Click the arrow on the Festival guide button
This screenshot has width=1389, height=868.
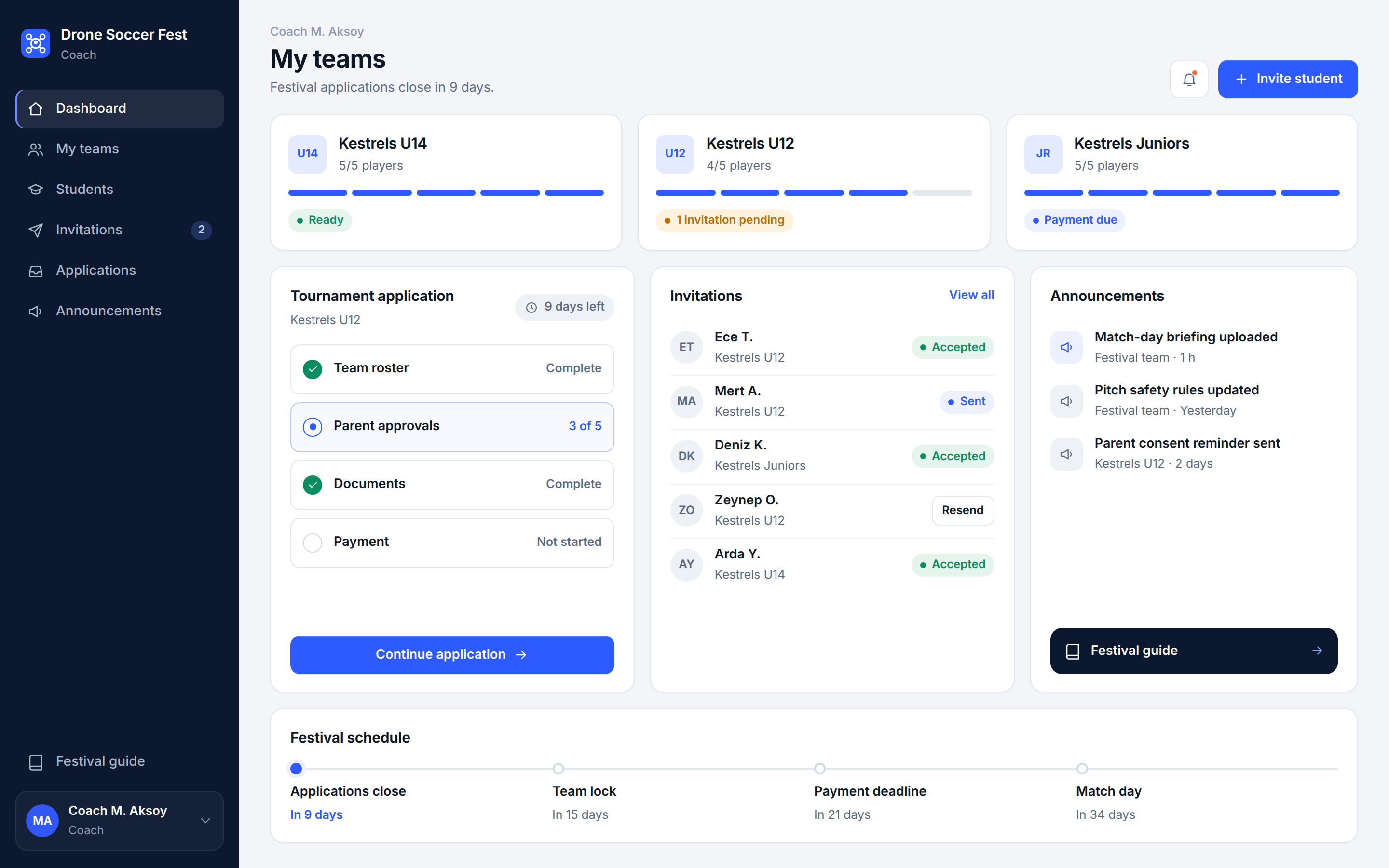point(1317,651)
